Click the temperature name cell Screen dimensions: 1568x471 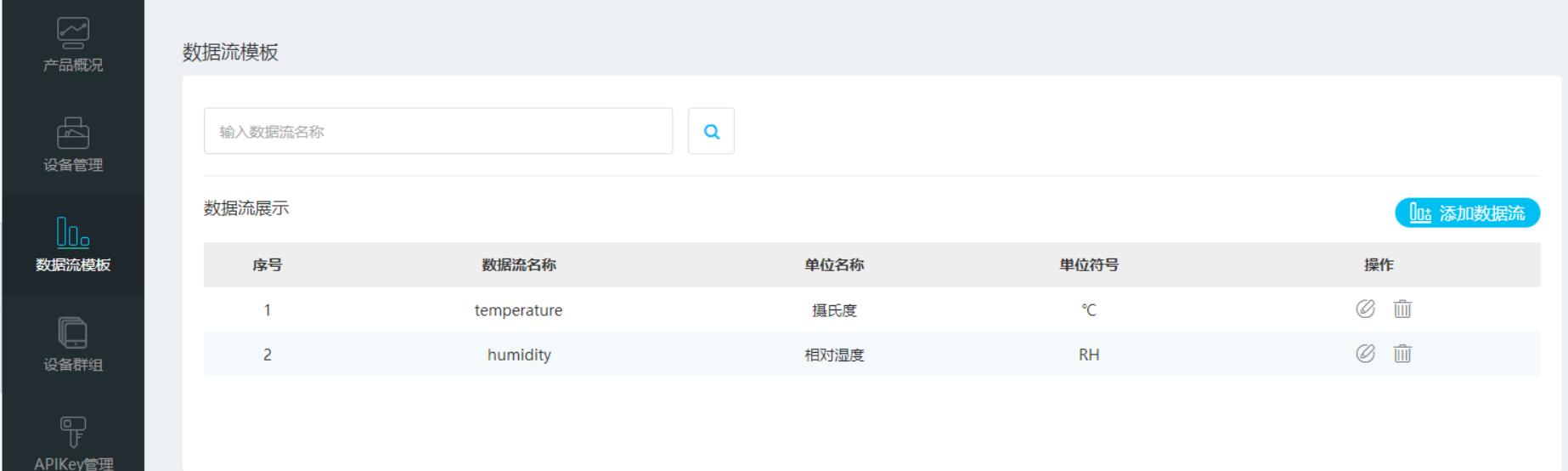point(518,310)
